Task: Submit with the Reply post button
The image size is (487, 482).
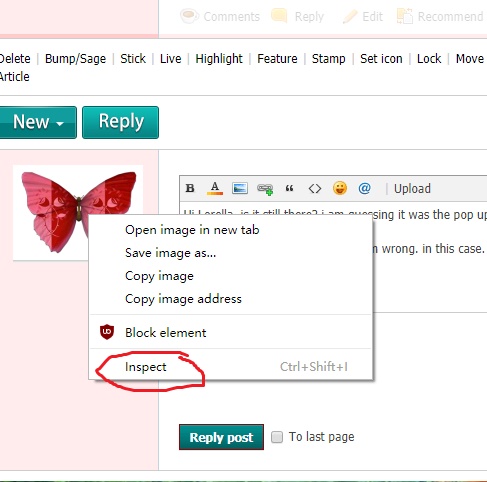Action: pyautogui.click(x=221, y=437)
